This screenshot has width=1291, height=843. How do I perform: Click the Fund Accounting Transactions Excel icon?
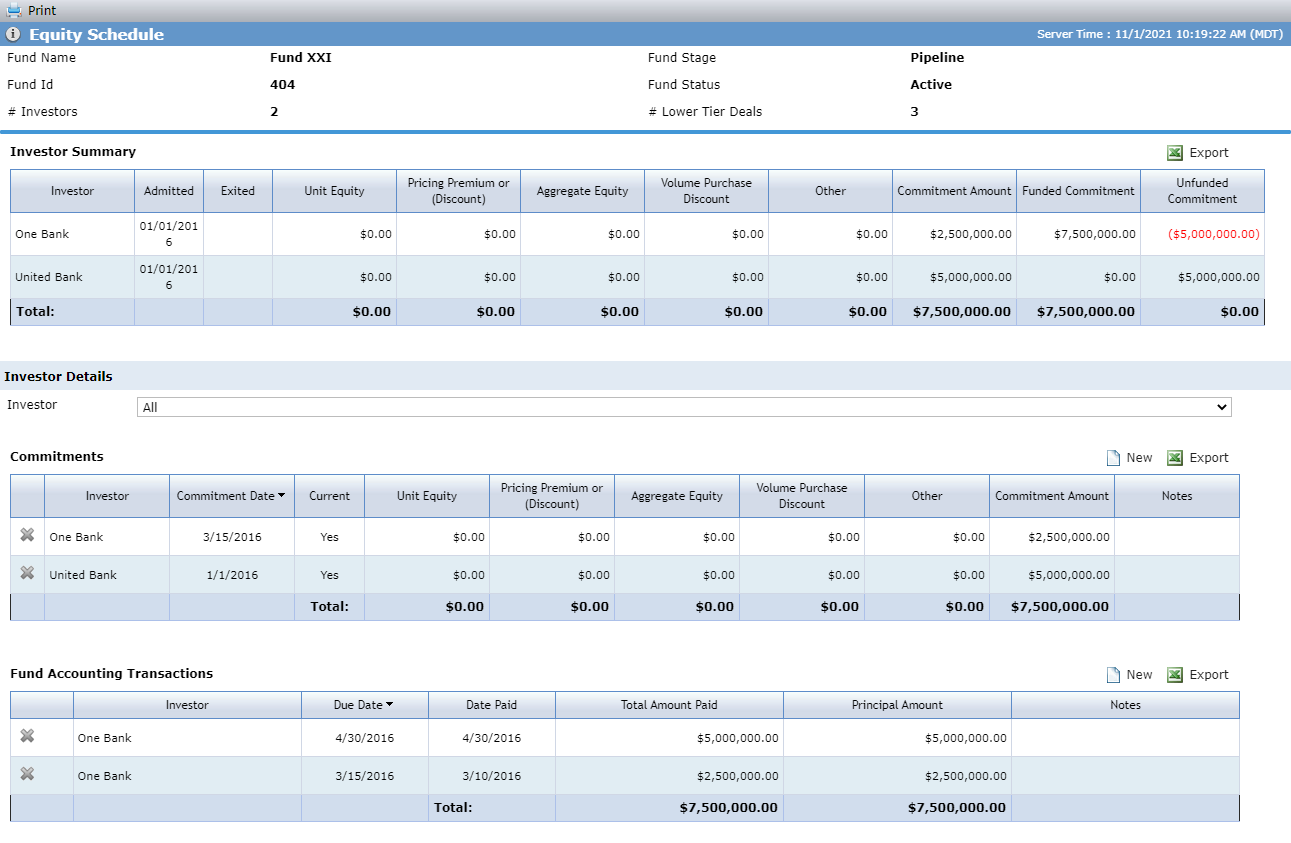pos(1175,675)
